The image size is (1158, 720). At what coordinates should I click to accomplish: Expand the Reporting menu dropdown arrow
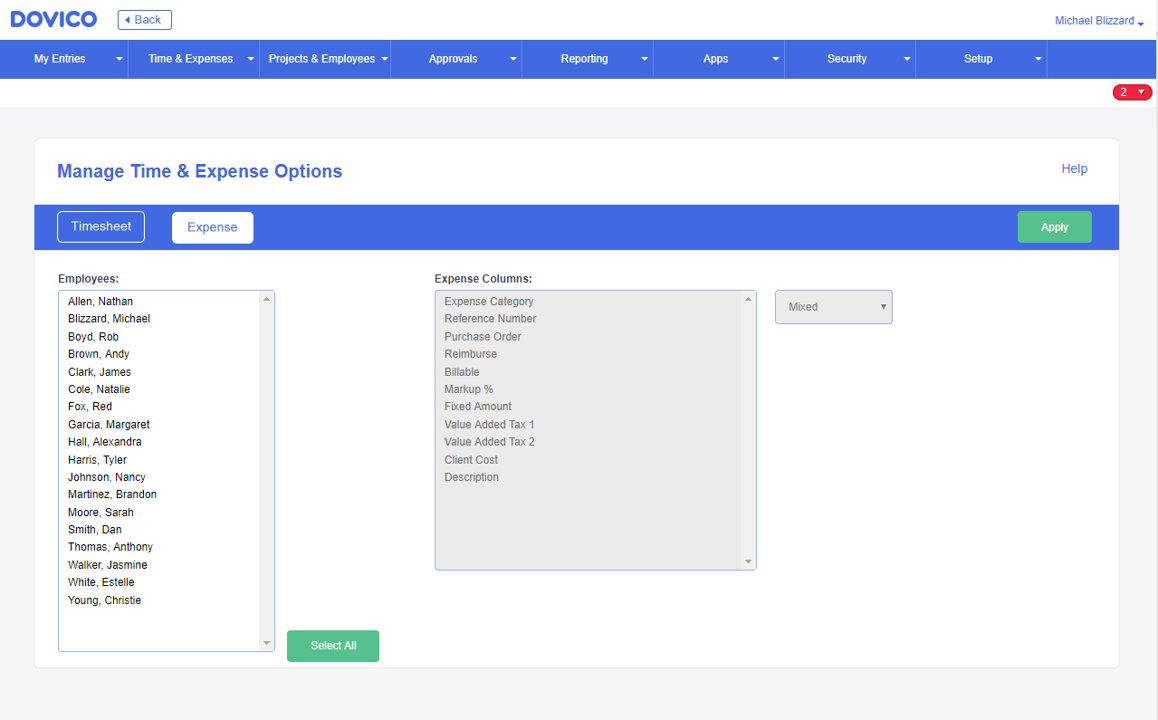646,58
